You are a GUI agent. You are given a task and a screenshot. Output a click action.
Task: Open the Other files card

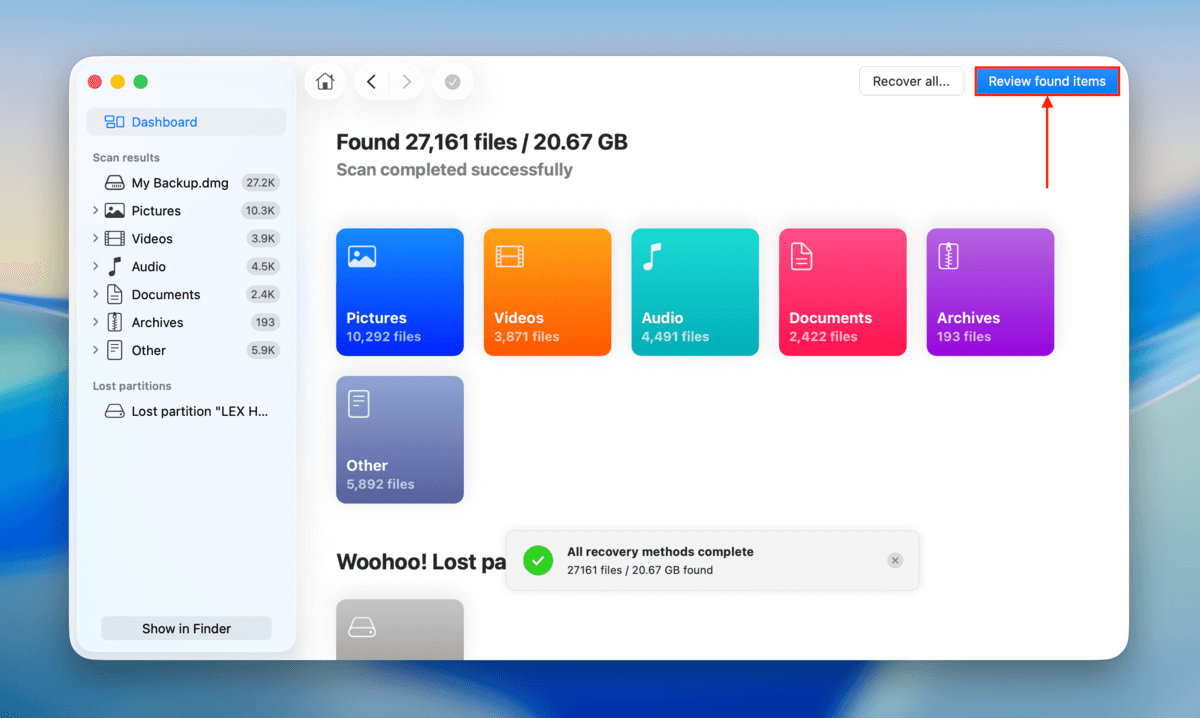tap(400, 440)
